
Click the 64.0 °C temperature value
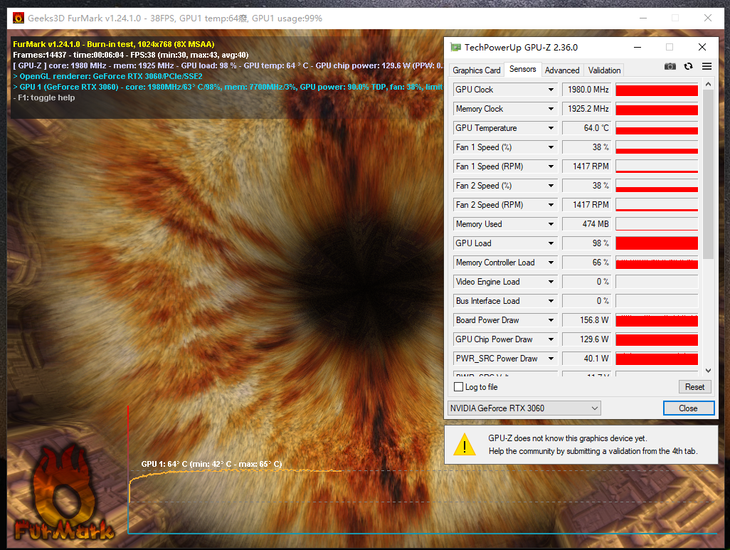coord(586,128)
